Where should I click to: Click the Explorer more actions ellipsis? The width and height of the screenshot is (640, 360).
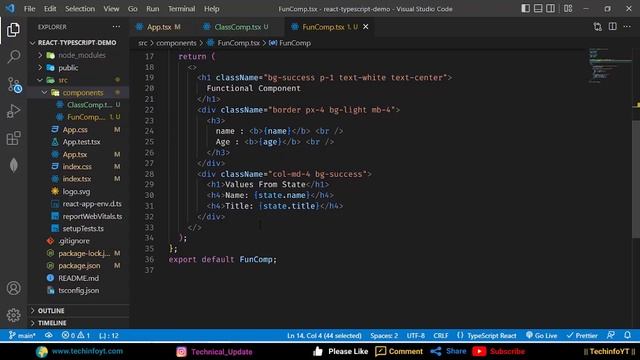click(x=116, y=27)
